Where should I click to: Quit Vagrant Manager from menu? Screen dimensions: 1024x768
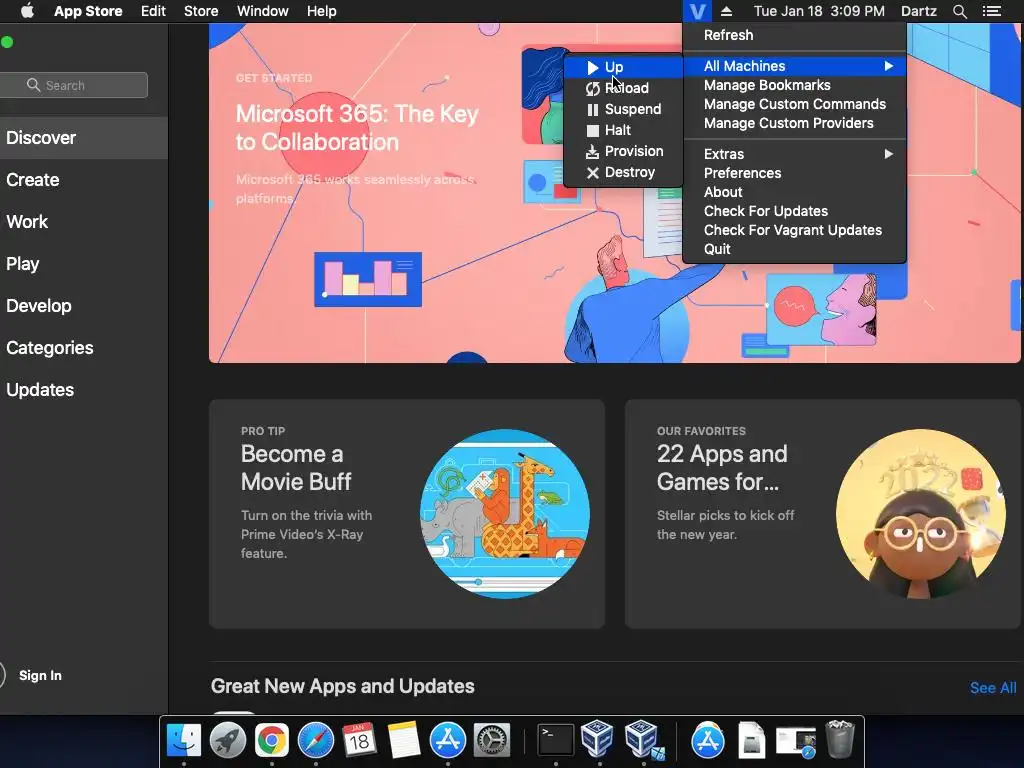[794, 249]
